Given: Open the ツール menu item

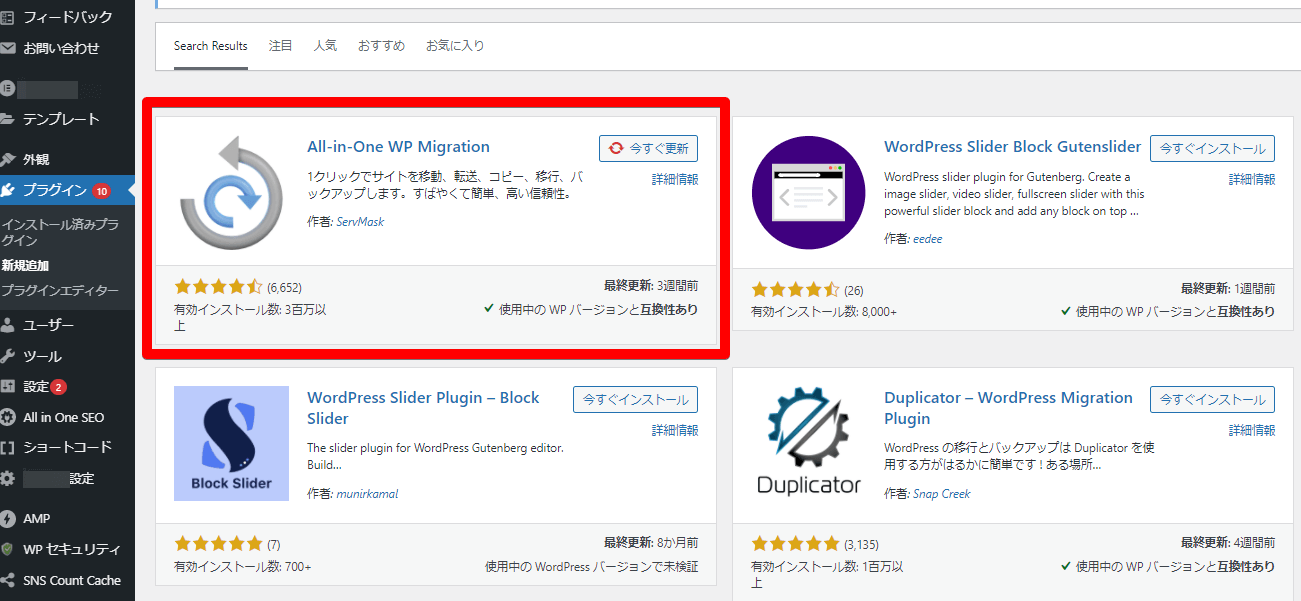Looking at the screenshot, I should (42, 356).
